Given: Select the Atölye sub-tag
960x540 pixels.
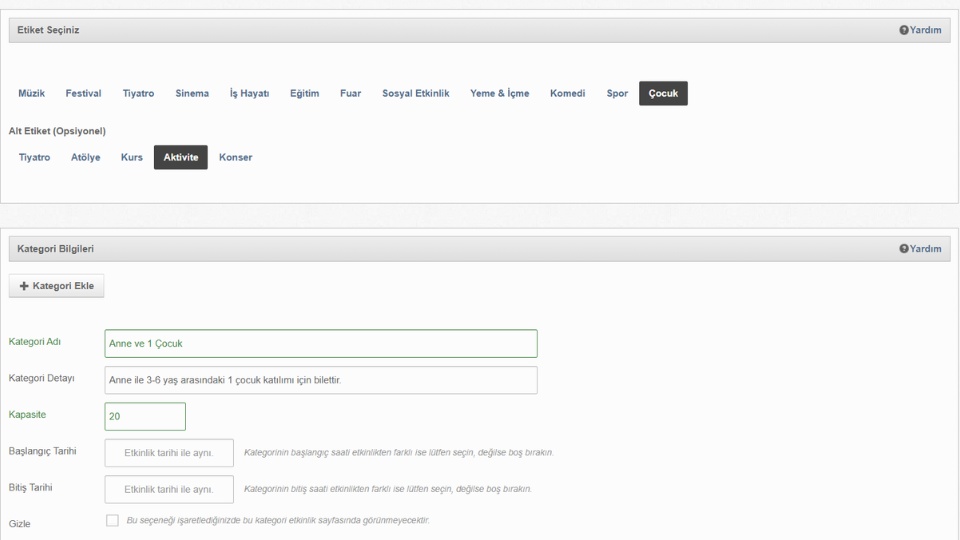Looking at the screenshot, I should click(x=85, y=158).
